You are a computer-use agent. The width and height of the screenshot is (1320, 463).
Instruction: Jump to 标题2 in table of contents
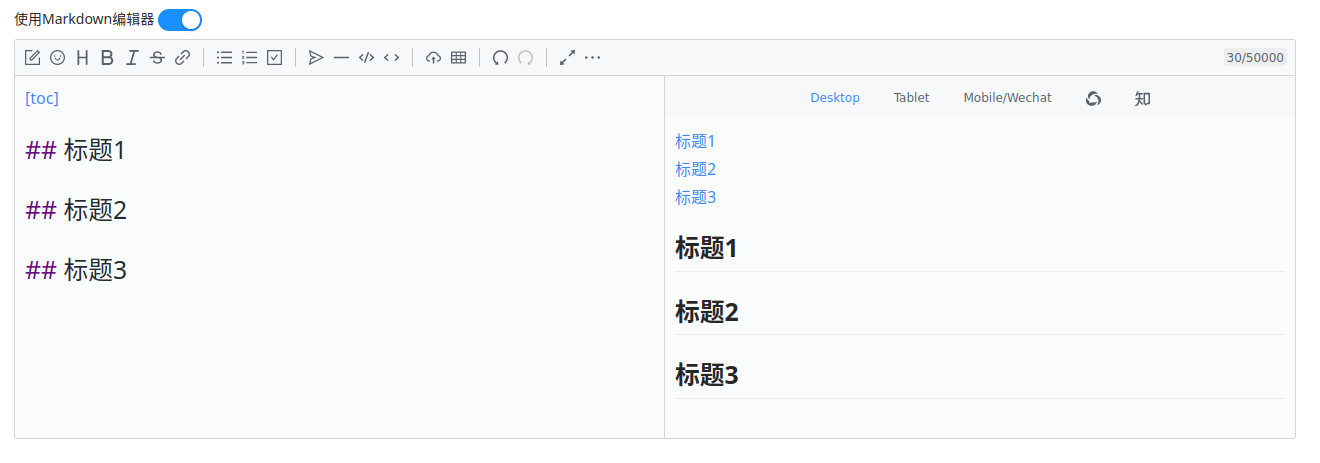tap(695, 170)
